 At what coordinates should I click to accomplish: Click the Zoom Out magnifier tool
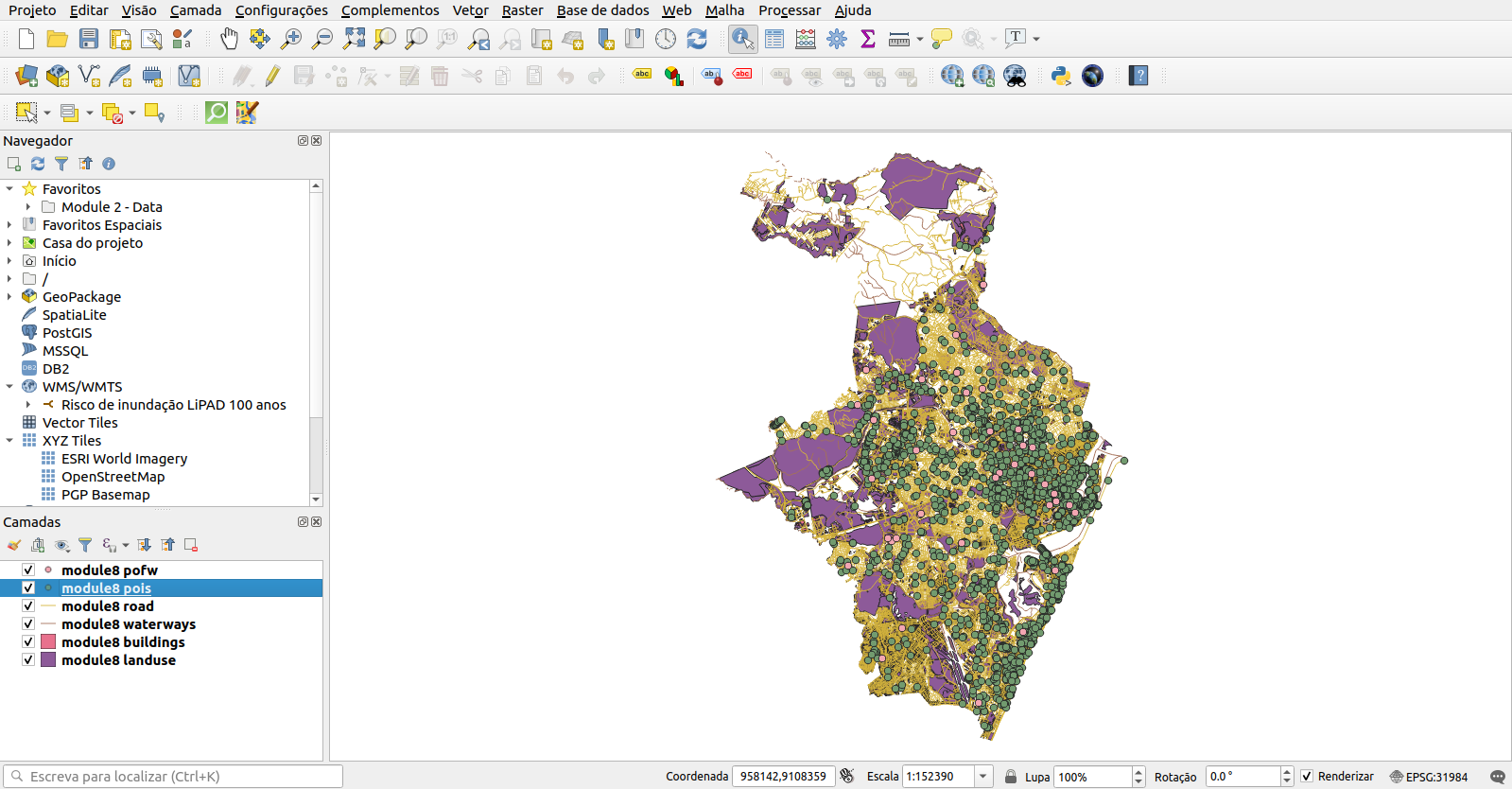coord(322,39)
